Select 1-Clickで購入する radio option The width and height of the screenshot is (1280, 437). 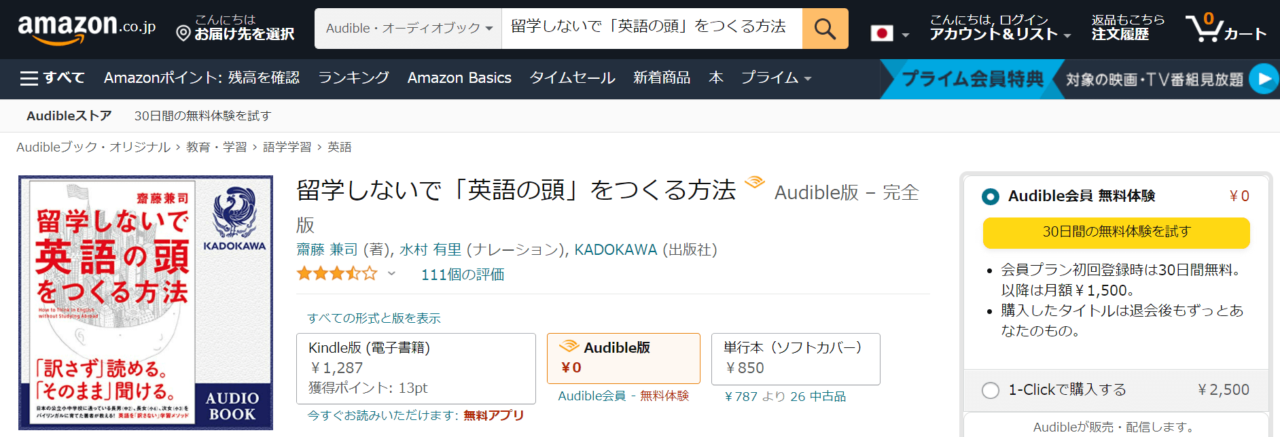[991, 390]
